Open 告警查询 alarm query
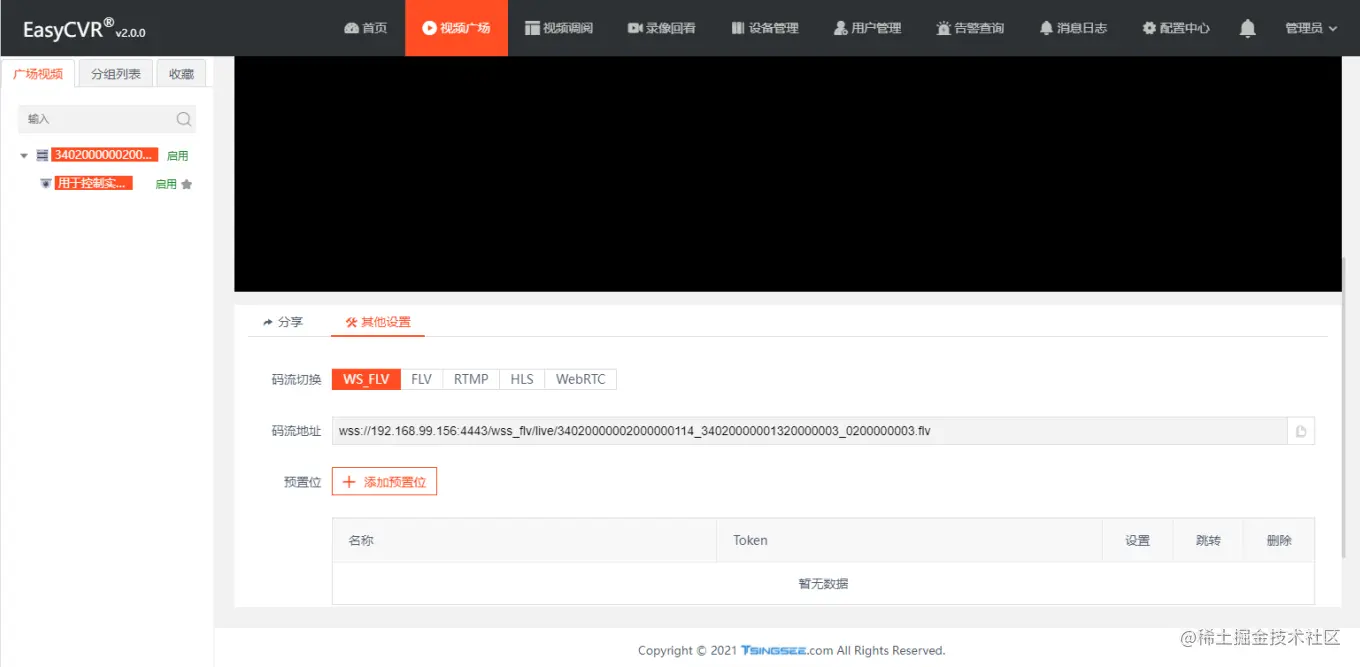The height and width of the screenshot is (667, 1360). (970, 28)
